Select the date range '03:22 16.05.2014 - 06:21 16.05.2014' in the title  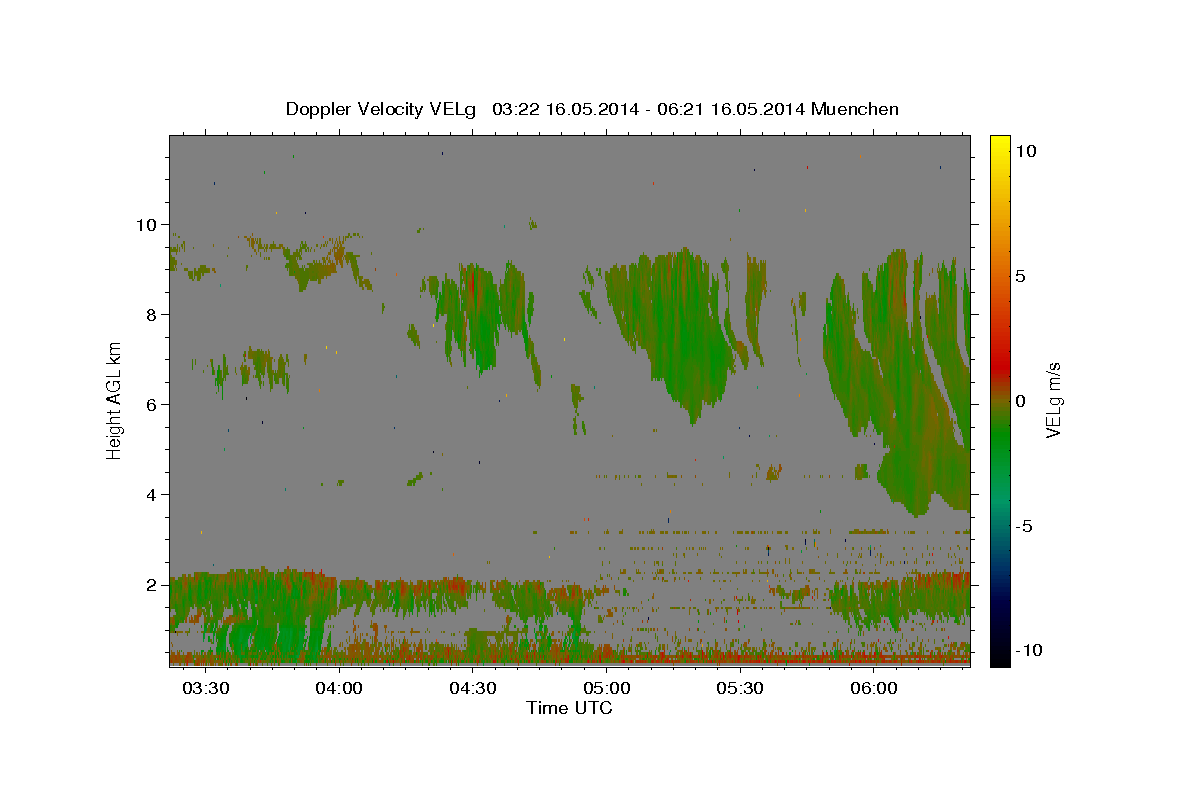pos(650,109)
